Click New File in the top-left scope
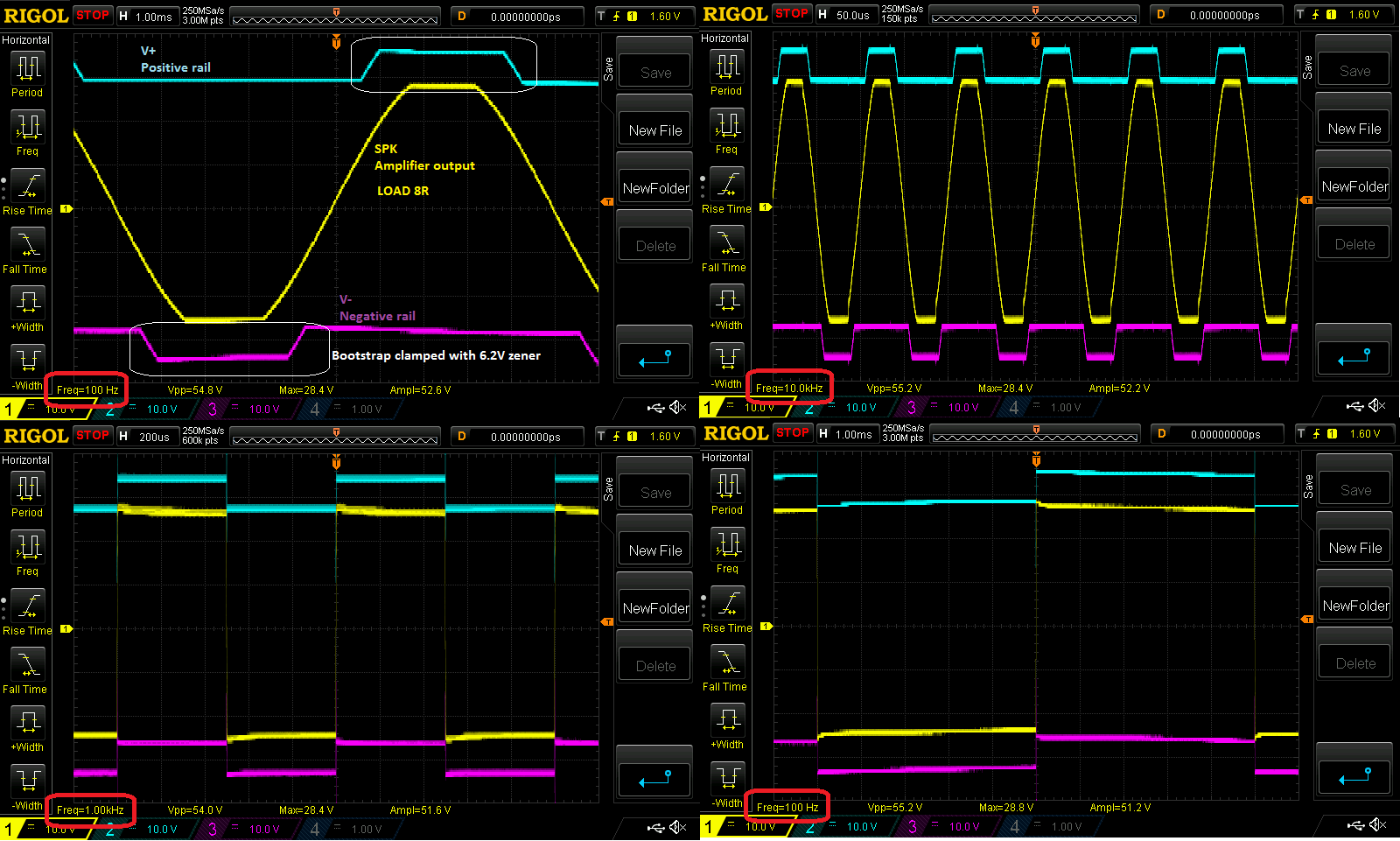The image size is (1400, 841). coord(655,130)
